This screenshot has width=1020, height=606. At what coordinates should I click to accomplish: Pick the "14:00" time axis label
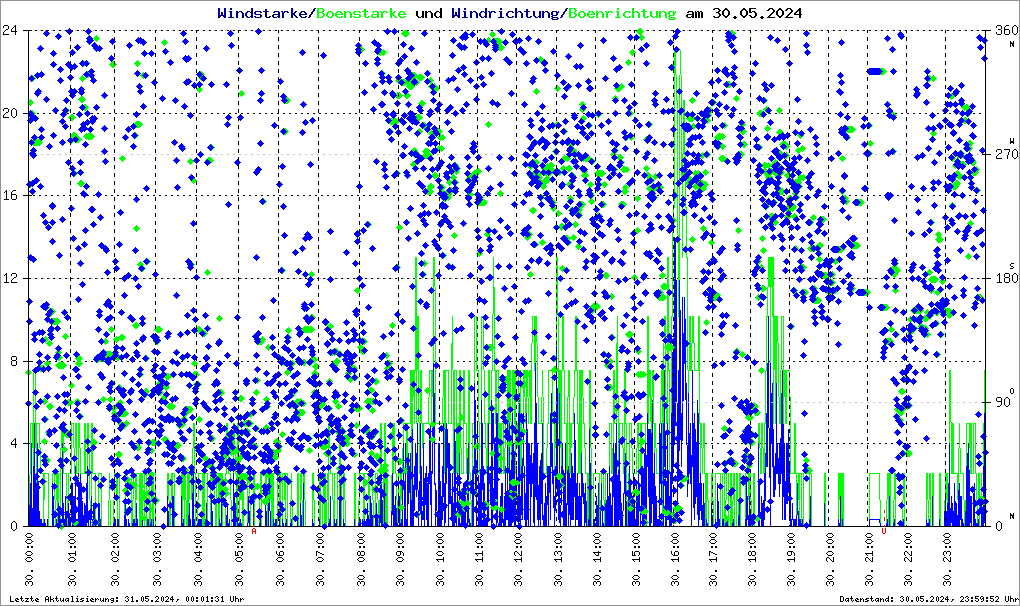[x=597, y=559]
